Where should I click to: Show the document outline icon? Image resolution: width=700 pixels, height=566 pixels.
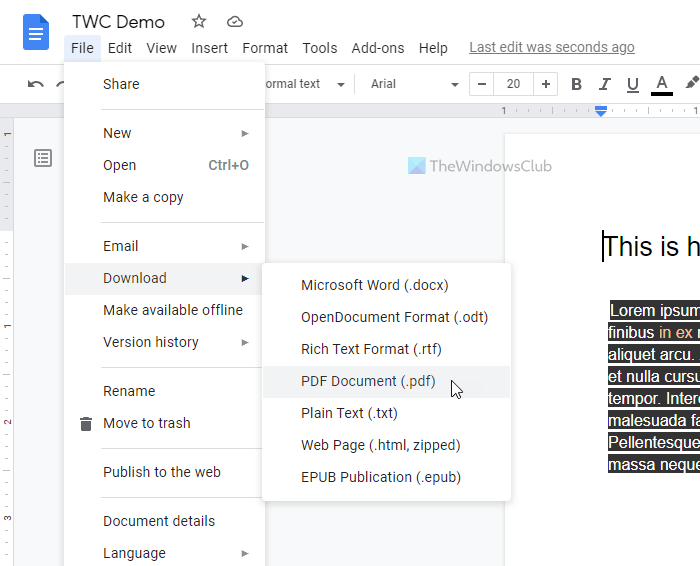[x=43, y=158]
